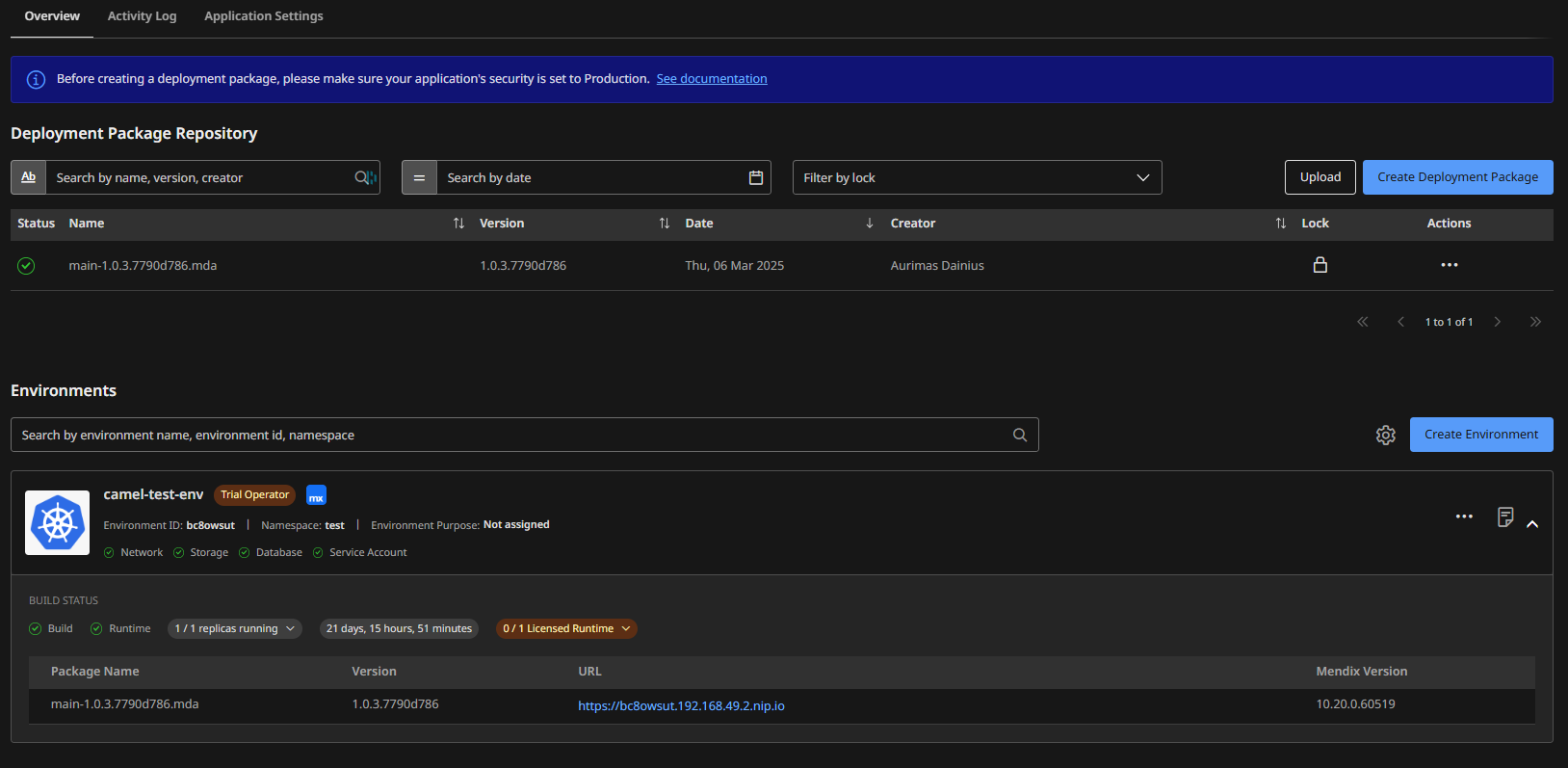
Task: Click the mx badge icon next to Trial Operator
Action: point(316,495)
